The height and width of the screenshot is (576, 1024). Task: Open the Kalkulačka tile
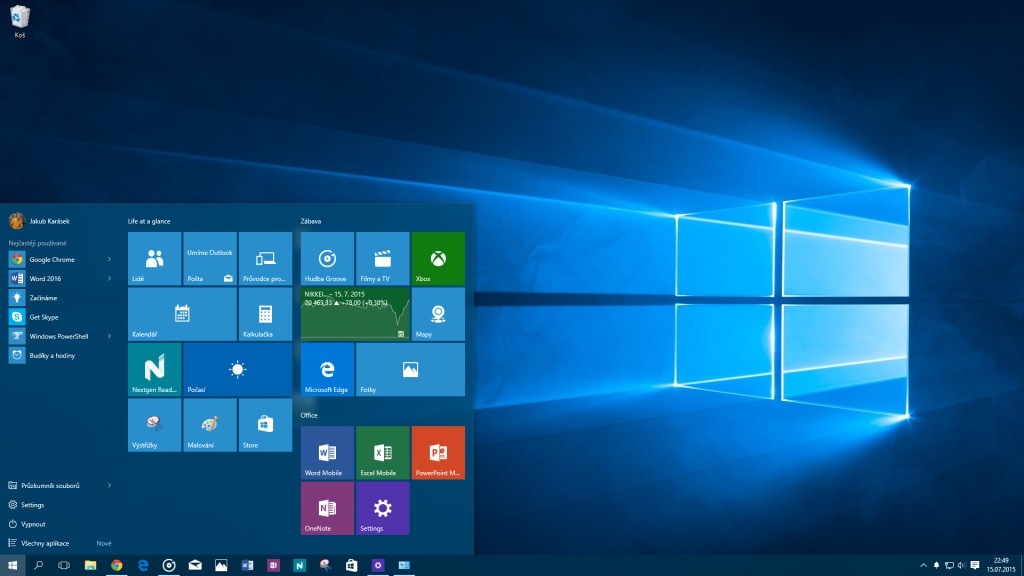point(265,314)
